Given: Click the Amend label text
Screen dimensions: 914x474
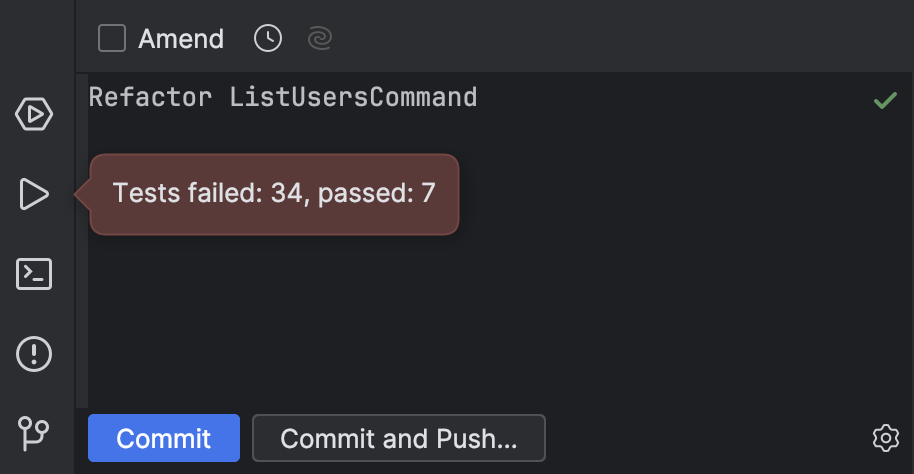Looking at the screenshot, I should click(x=181, y=39).
